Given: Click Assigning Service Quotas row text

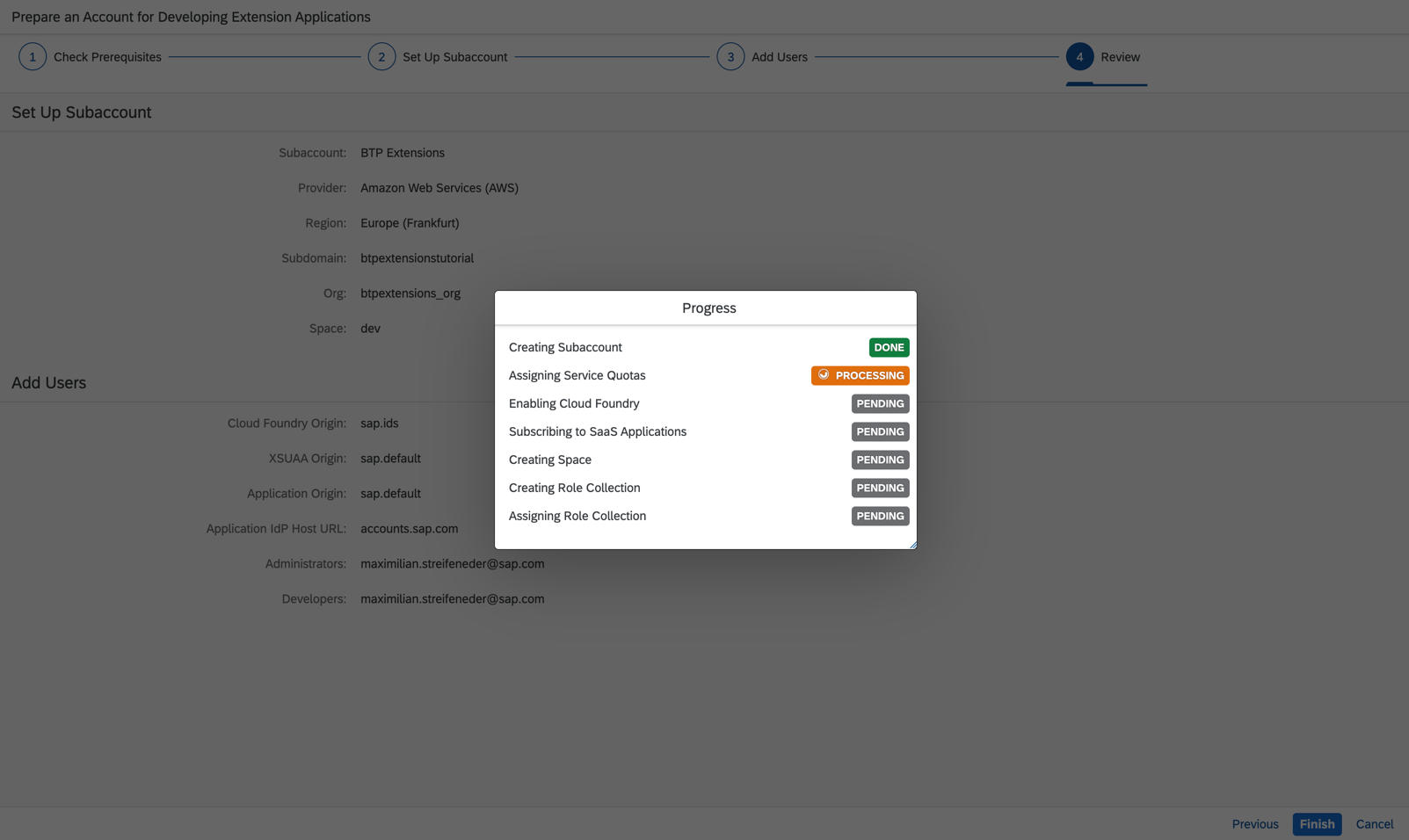Looking at the screenshot, I should (577, 376).
